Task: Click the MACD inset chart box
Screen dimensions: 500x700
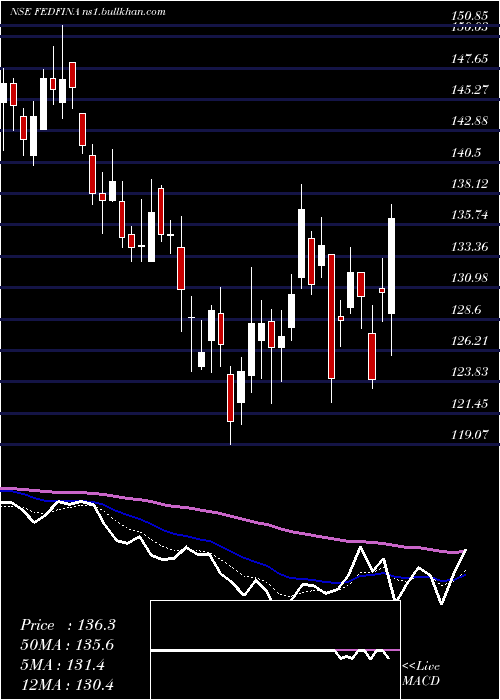Action: (x=275, y=650)
